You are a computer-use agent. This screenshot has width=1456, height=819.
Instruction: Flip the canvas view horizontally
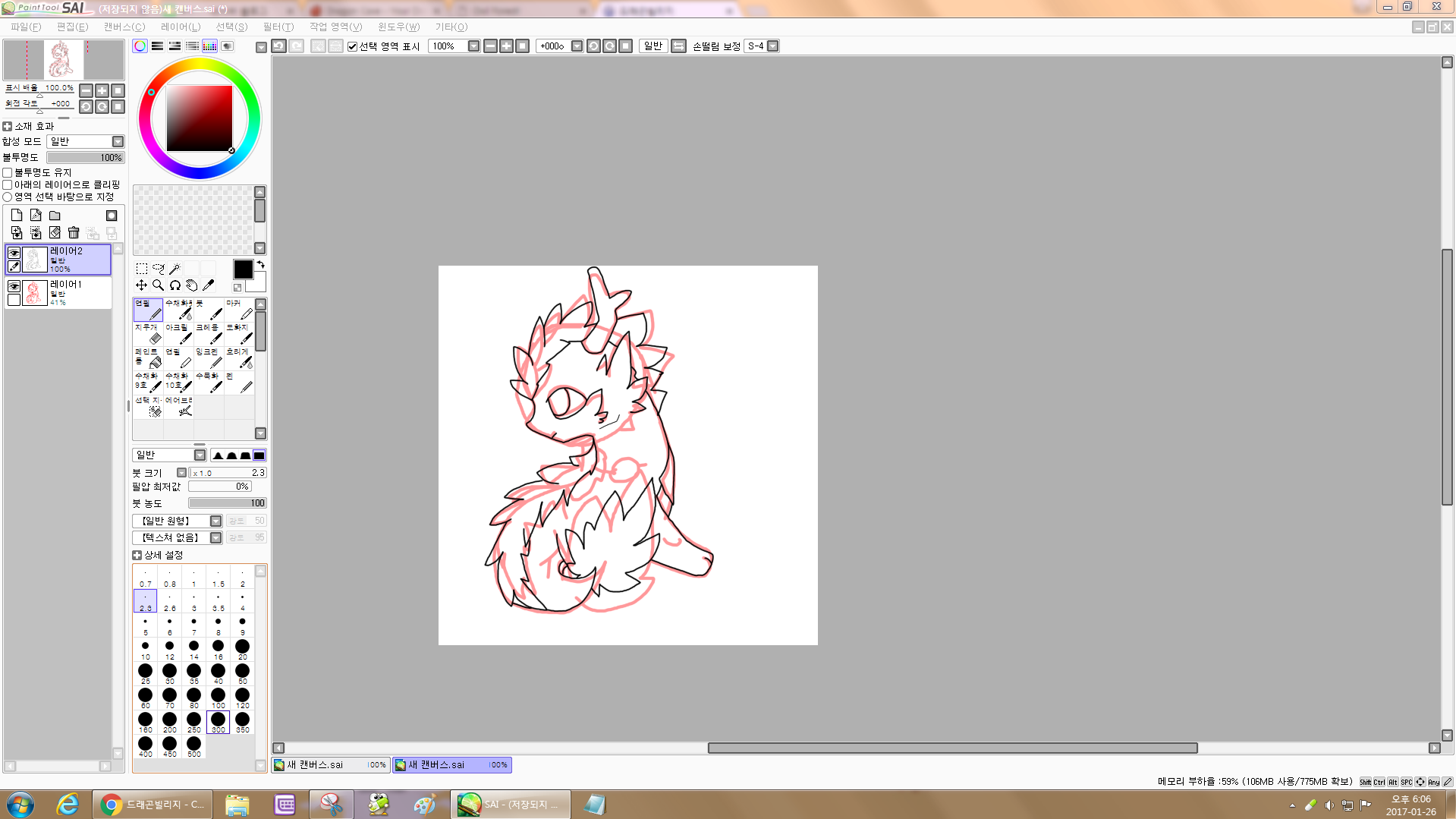pyautogui.click(x=679, y=46)
